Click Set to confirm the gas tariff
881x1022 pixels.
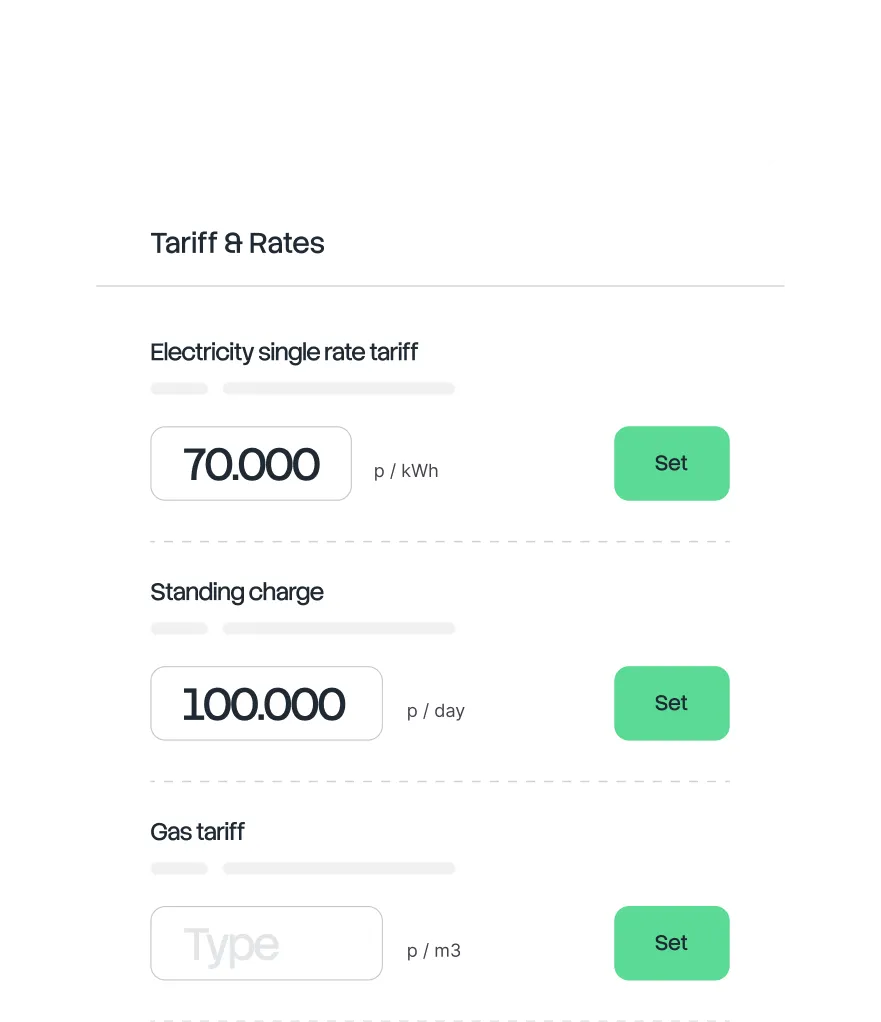(671, 943)
